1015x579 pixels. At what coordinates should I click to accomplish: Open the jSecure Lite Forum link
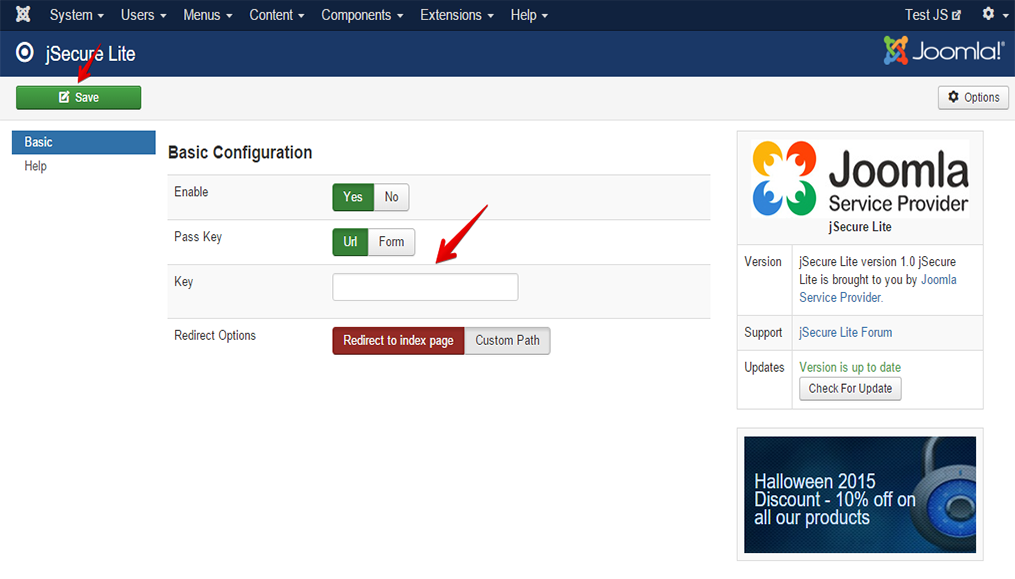tap(845, 333)
